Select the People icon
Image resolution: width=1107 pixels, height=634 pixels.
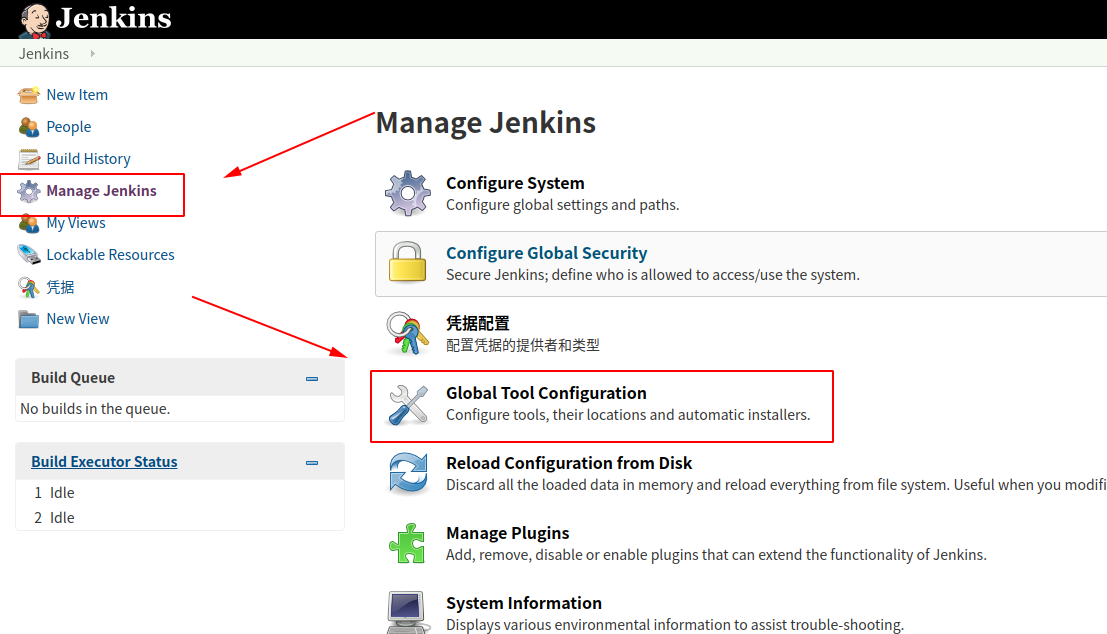(28, 126)
